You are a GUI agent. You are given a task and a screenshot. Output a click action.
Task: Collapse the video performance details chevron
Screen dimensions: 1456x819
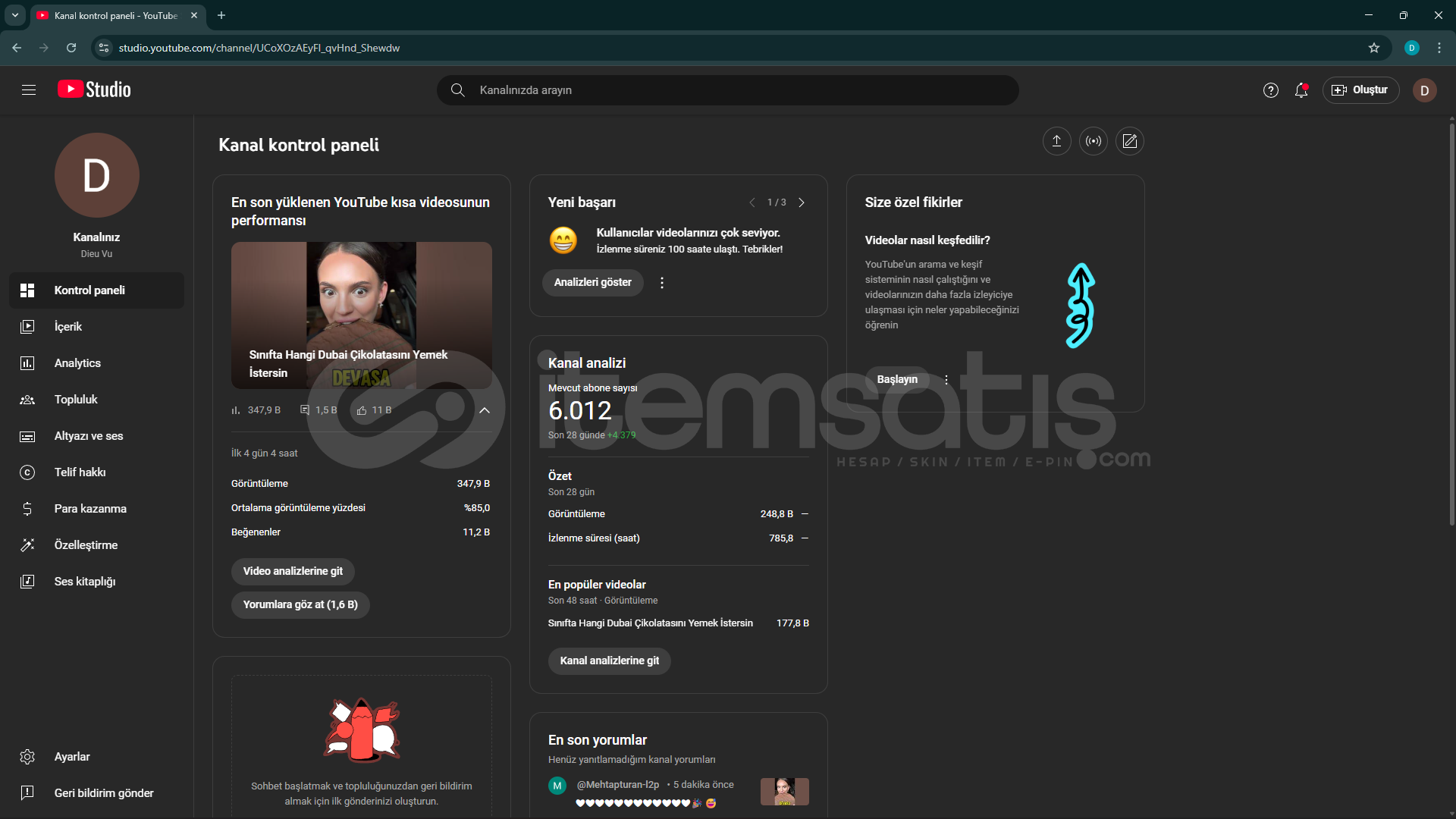pyautogui.click(x=485, y=410)
